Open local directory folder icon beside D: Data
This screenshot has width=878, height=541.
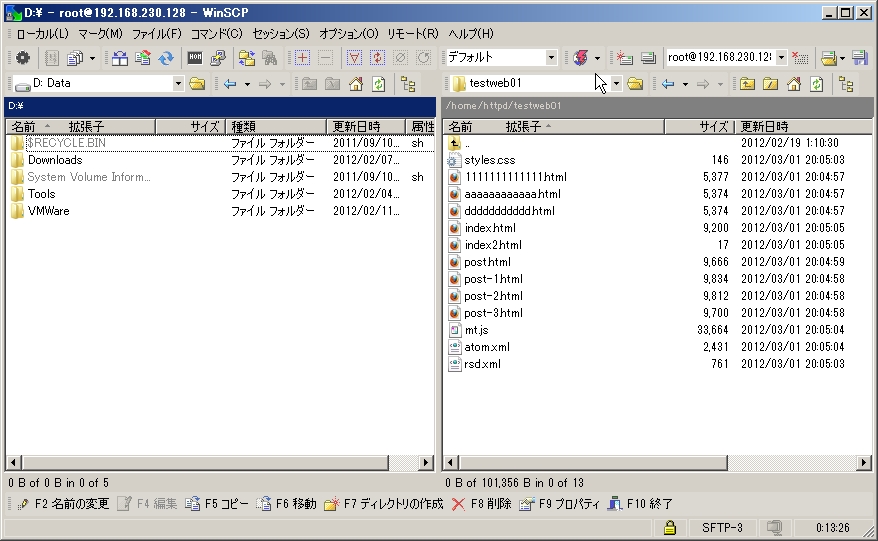coord(197,84)
